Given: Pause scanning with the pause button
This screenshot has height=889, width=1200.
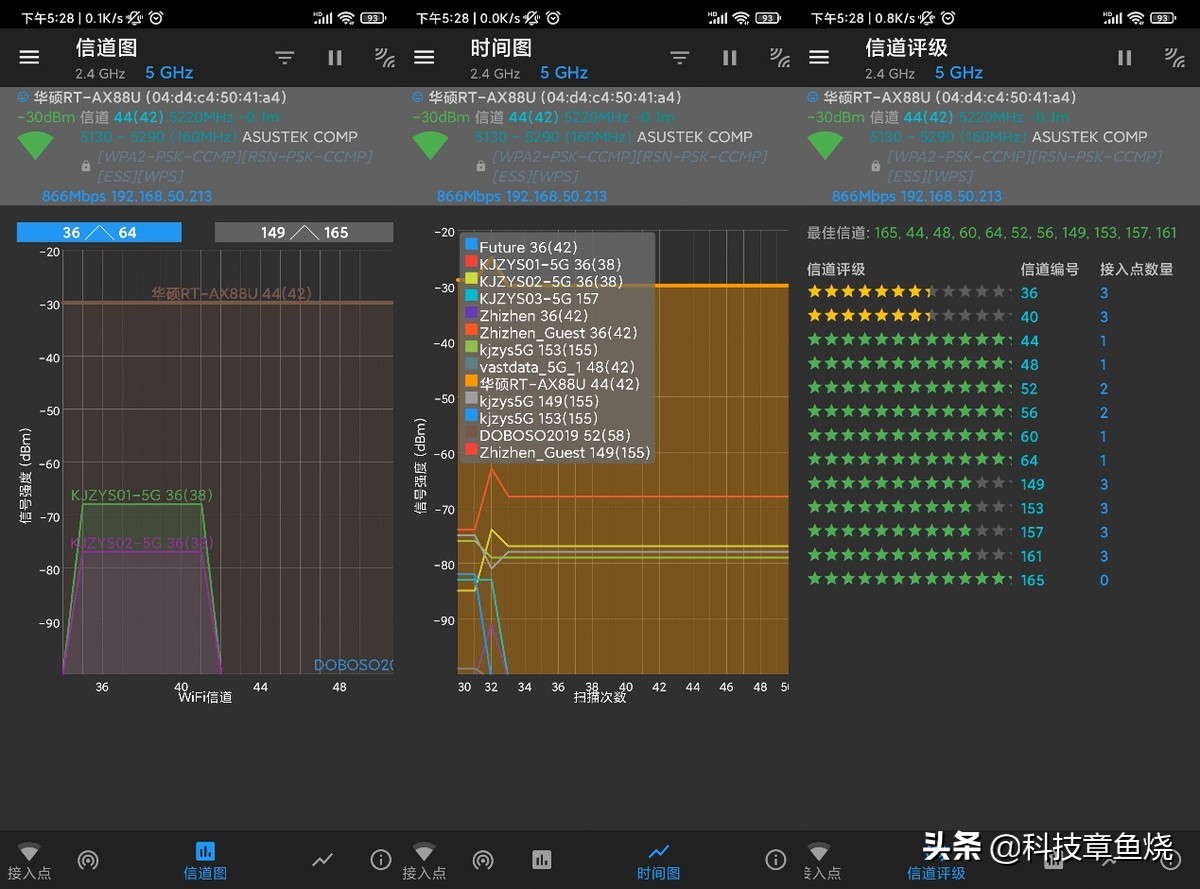Looking at the screenshot, I should point(334,57).
